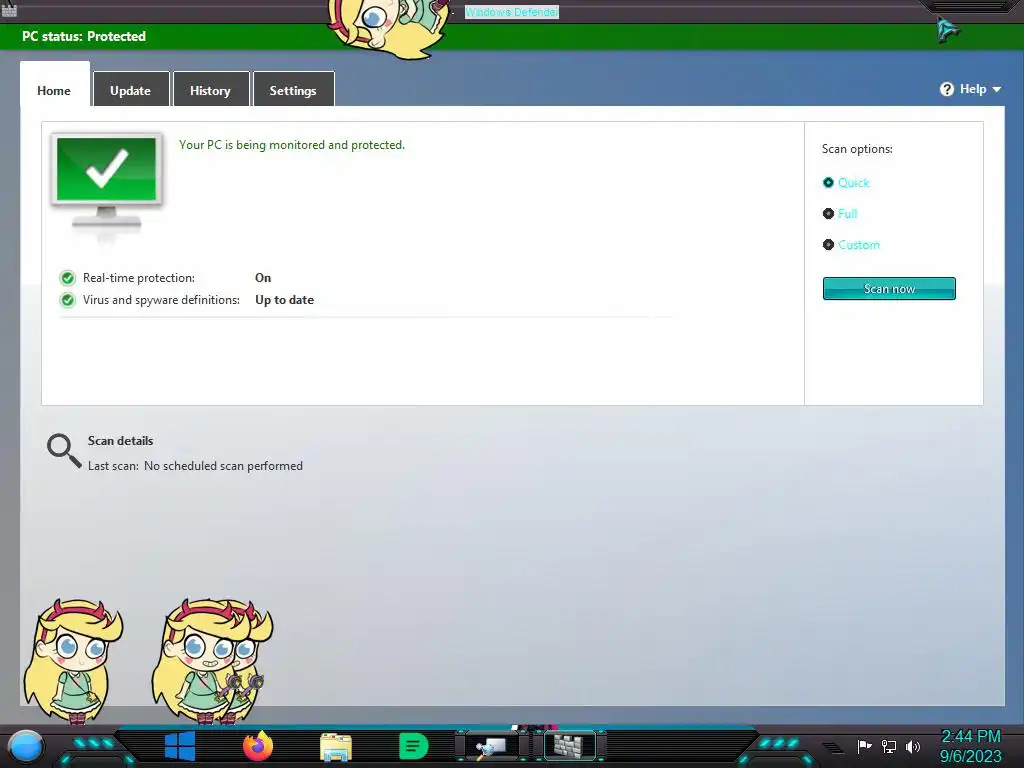The image size is (1024, 768).
Task: Start the scan with Scan now
Action: (x=889, y=289)
